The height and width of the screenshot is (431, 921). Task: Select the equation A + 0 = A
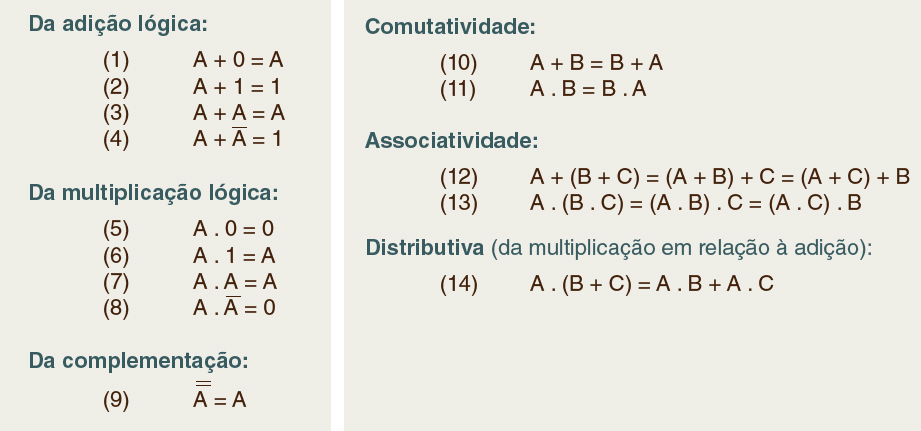[x=239, y=60]
